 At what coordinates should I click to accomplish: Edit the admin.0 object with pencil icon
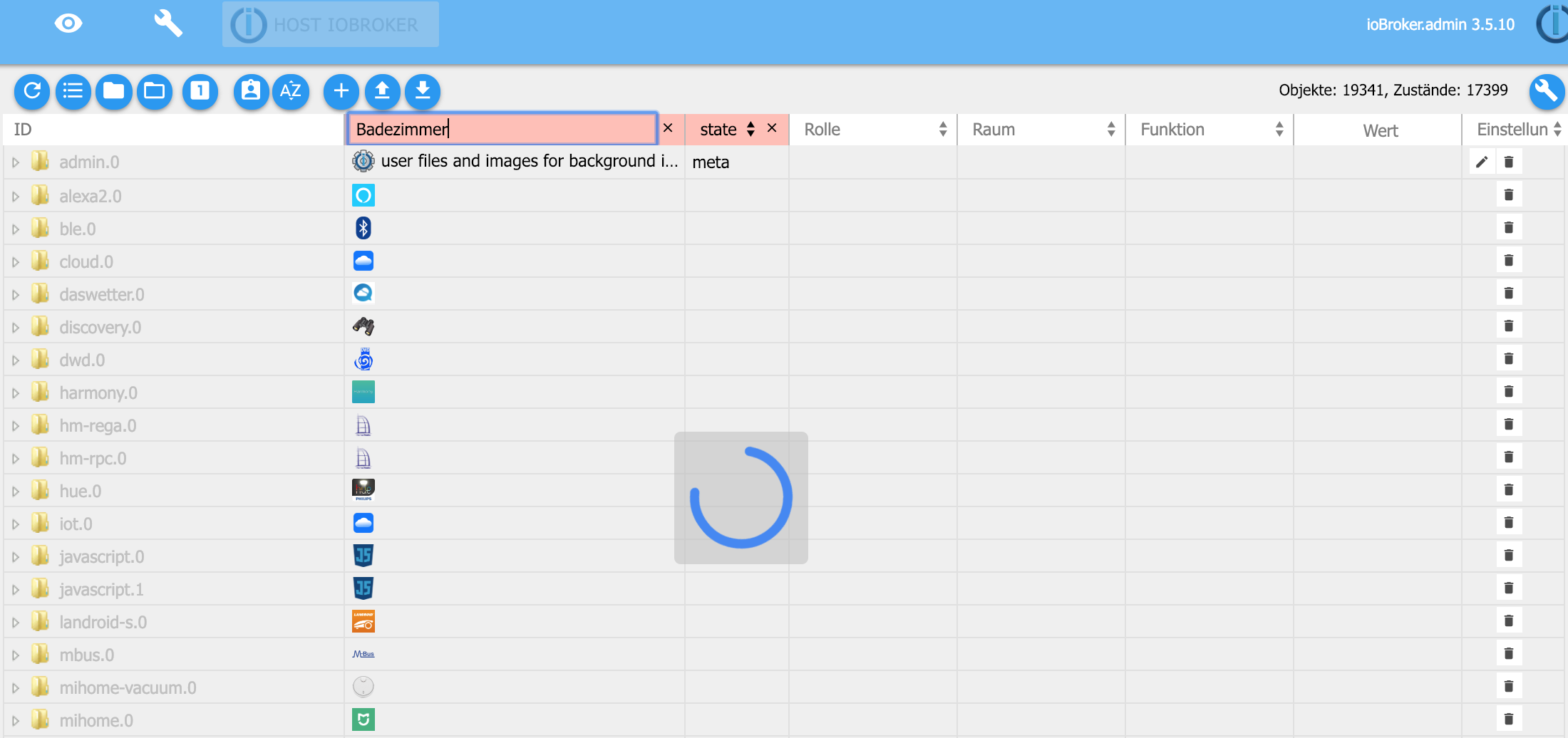pyautogui.click(x=1482, y=162)
